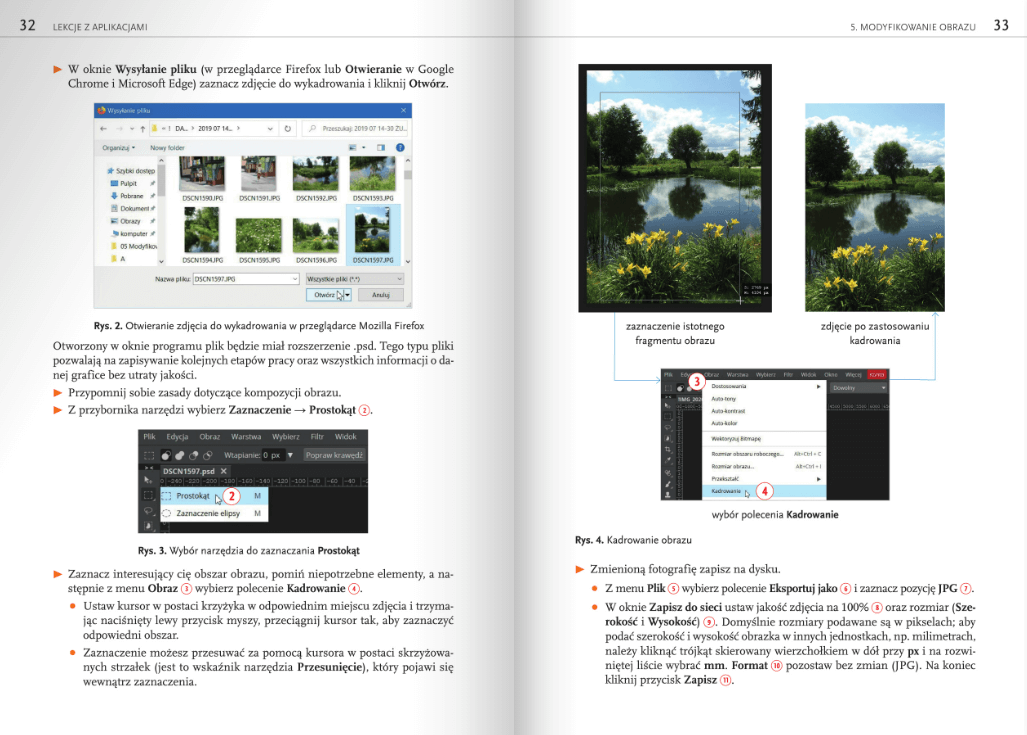This screenshot has width=1027, height=735.
Task: Open the Okno menu in the Rys. 4 screenshot
Action: point(831,375)
